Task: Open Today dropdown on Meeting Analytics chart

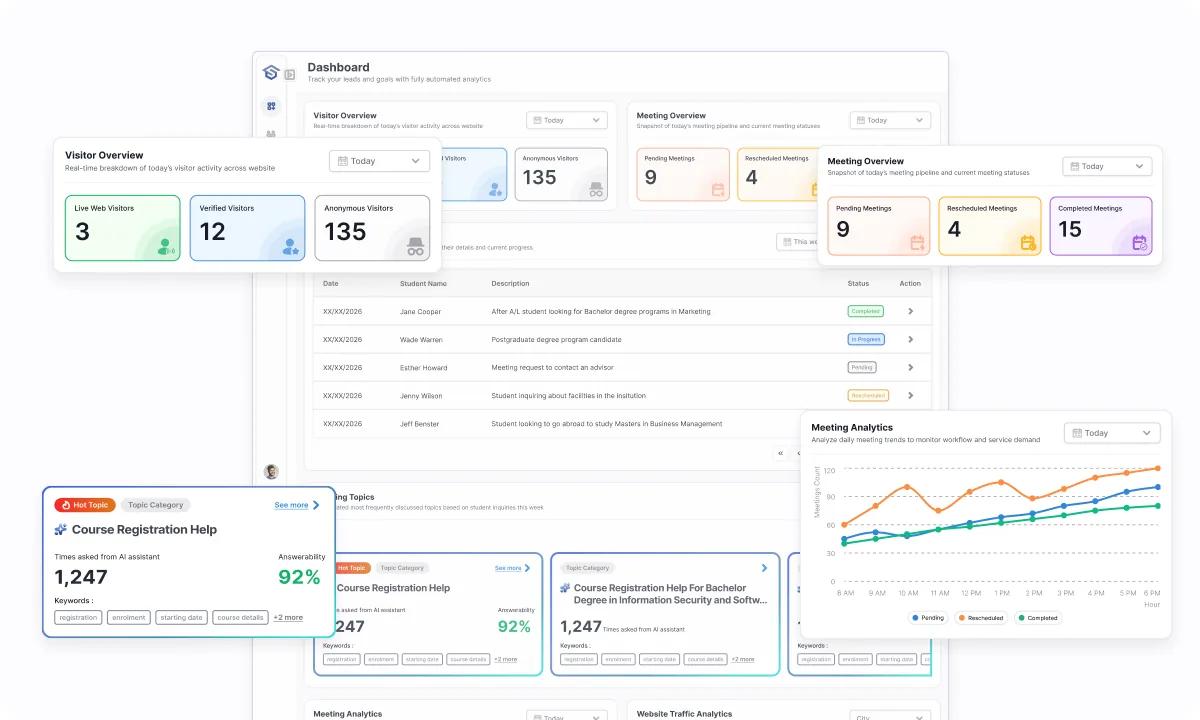Action: [1112, 433]
